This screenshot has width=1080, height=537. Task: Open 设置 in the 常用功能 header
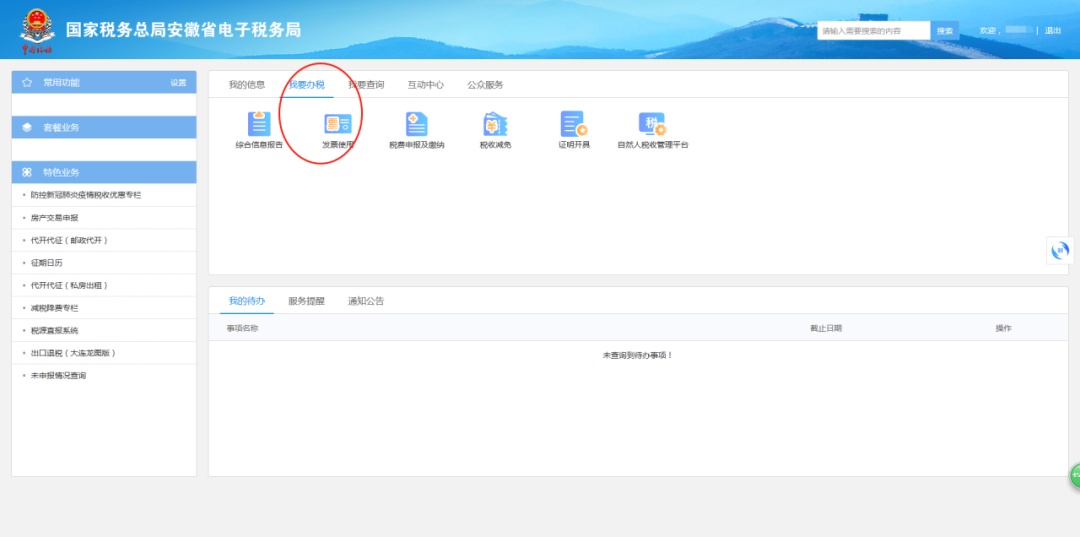coord(178,83)
